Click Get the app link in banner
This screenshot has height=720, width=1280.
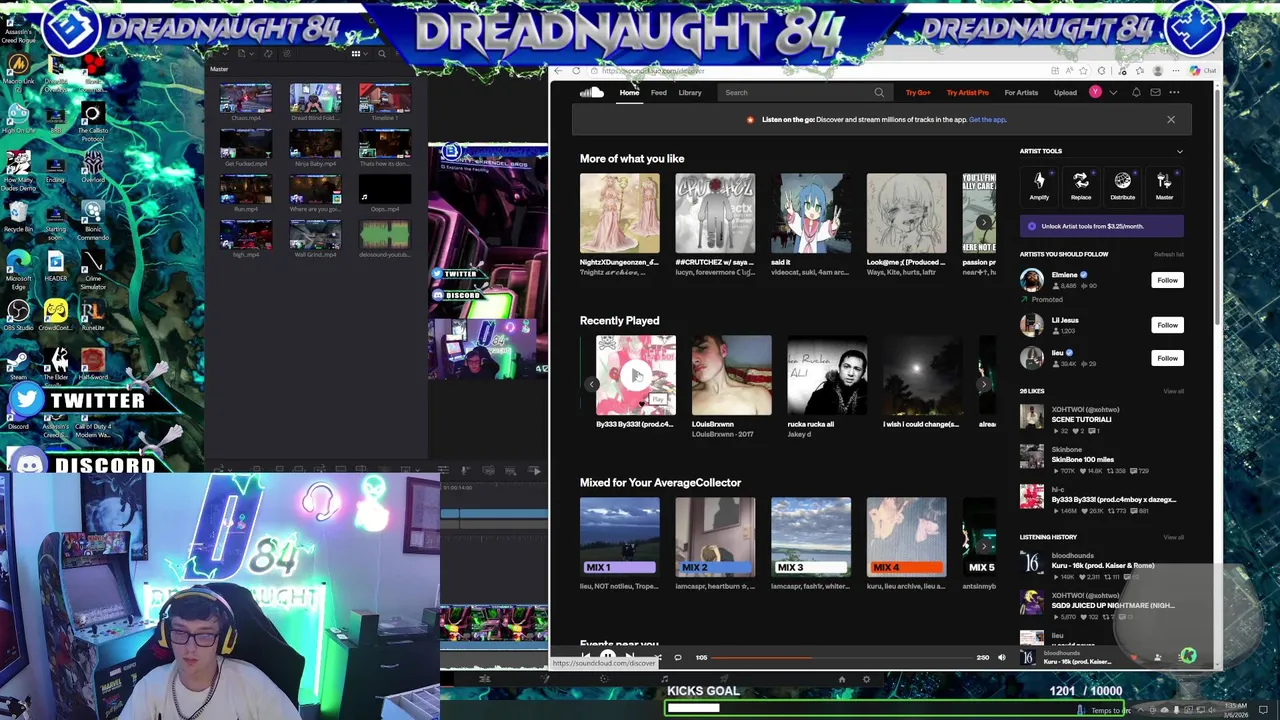click(987, 120)
